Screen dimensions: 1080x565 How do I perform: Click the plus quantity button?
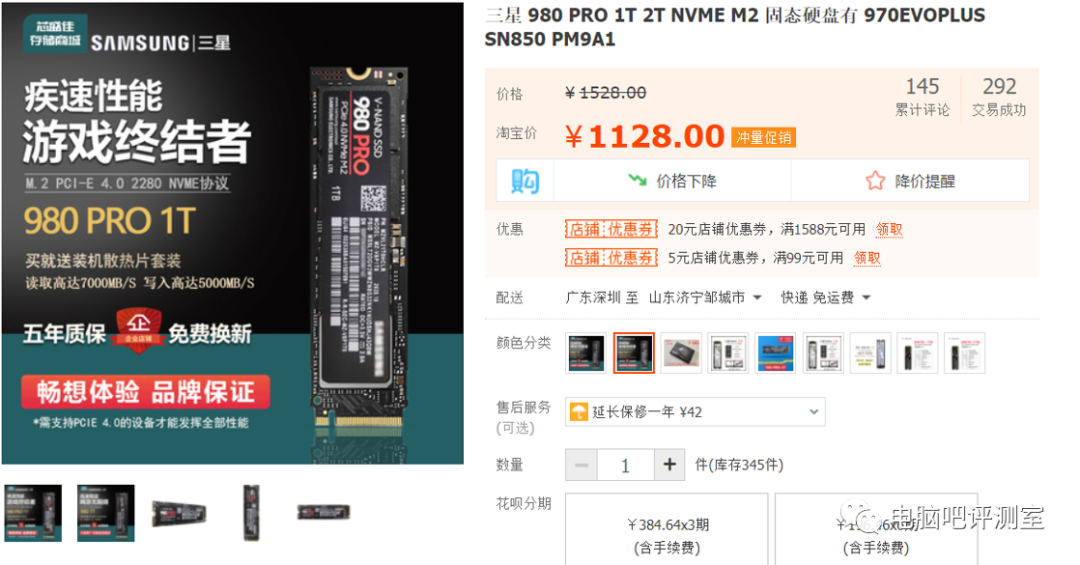tap(669, 465)
